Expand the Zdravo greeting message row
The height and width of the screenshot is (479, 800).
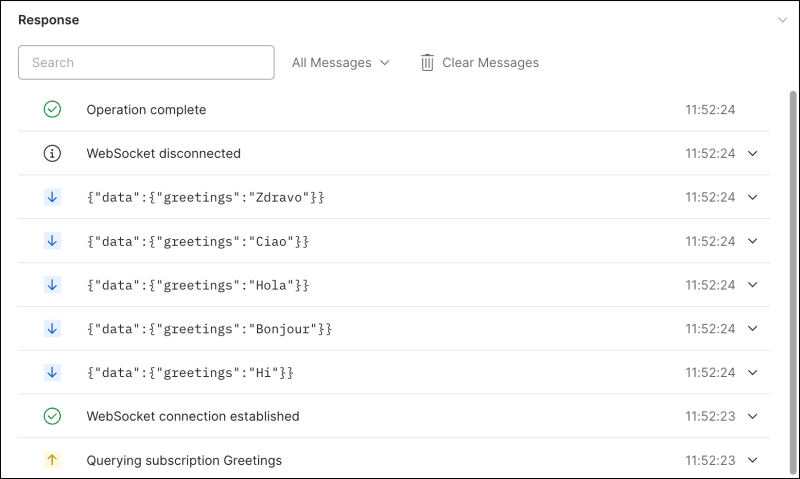[x=753, y=197]
